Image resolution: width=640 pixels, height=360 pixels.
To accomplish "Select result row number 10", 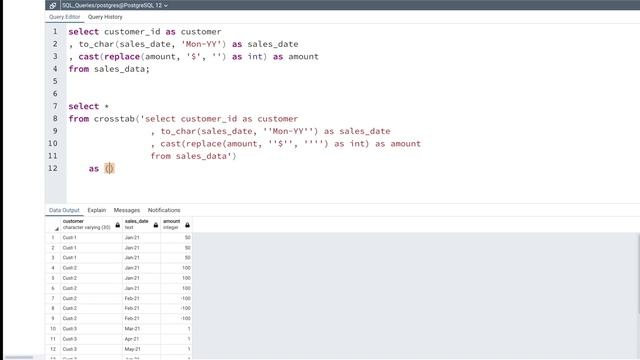I will coord(53,329).
